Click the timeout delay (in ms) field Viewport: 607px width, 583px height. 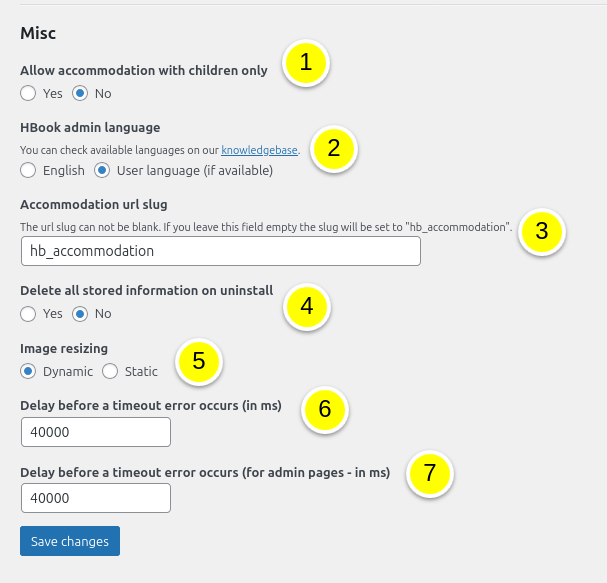pyautogui.click(x=95, y=432)
